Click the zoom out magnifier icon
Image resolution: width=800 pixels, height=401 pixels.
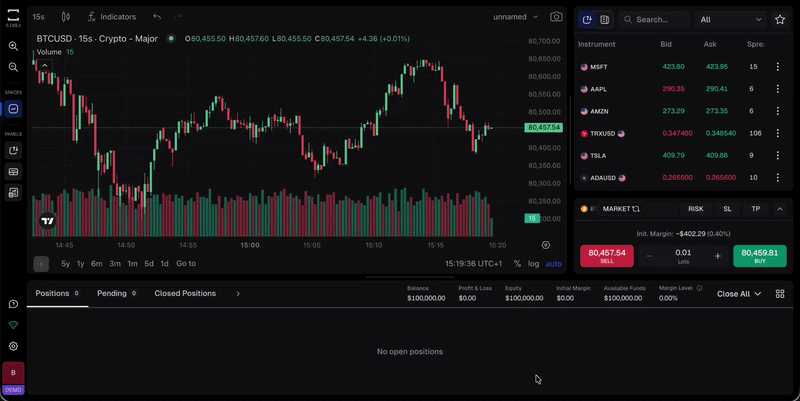tap(13, 67)
